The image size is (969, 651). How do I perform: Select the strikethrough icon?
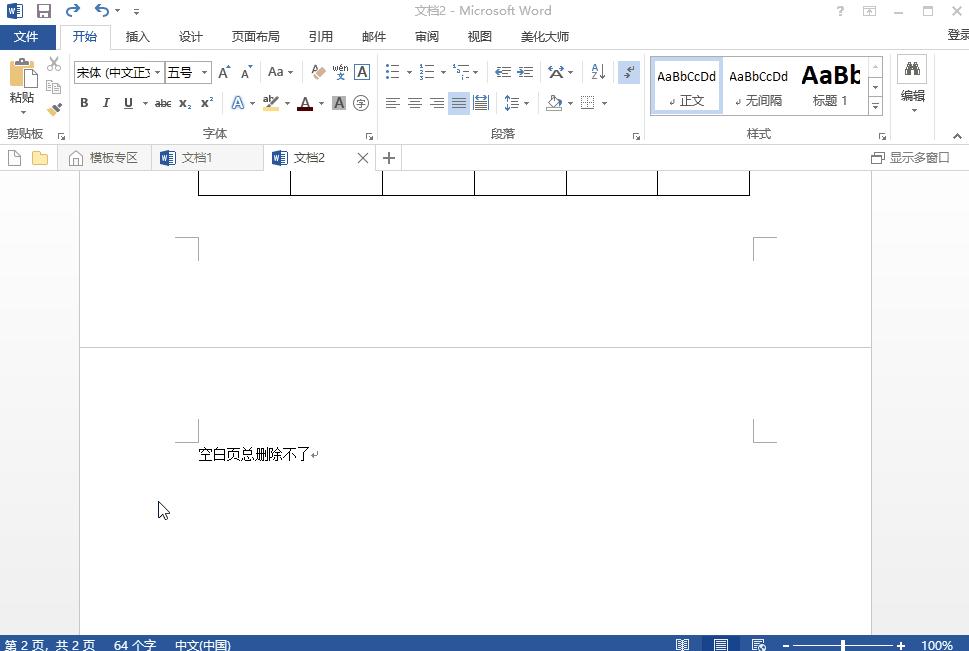click(x=162, y=102)
